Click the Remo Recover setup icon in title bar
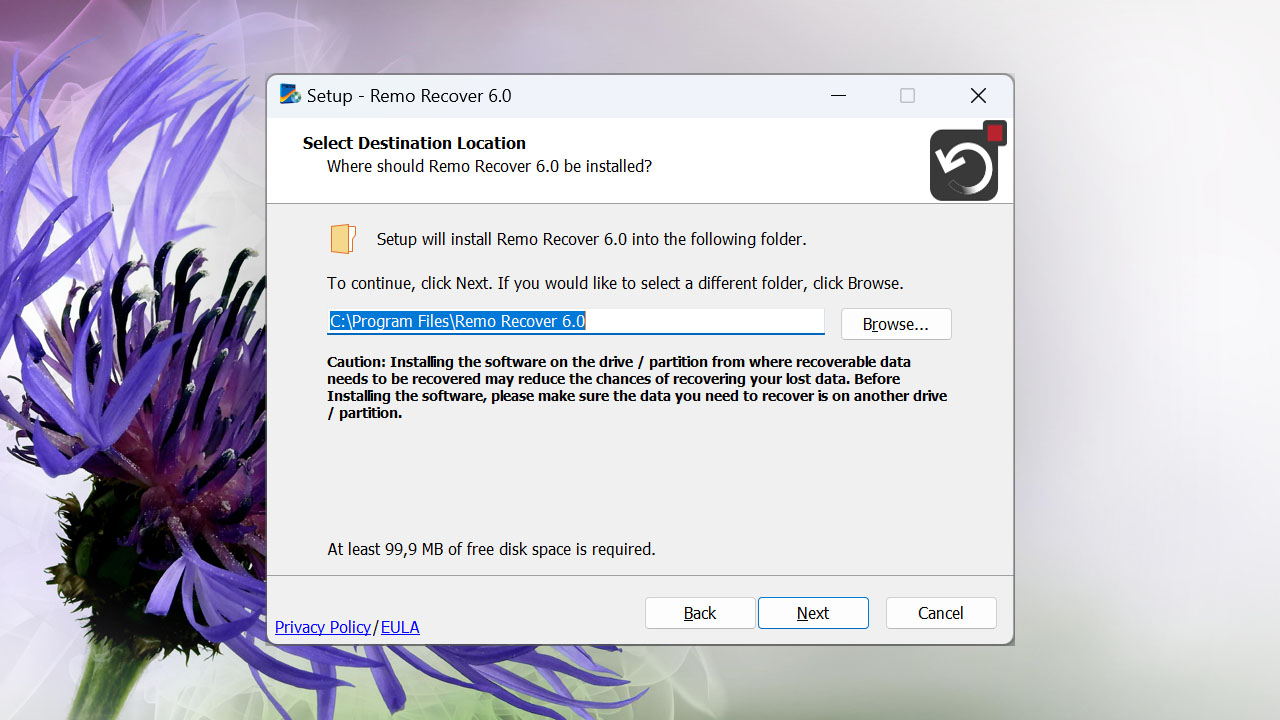Viewport: 1280px width, 720px height. tap(290, 95)
